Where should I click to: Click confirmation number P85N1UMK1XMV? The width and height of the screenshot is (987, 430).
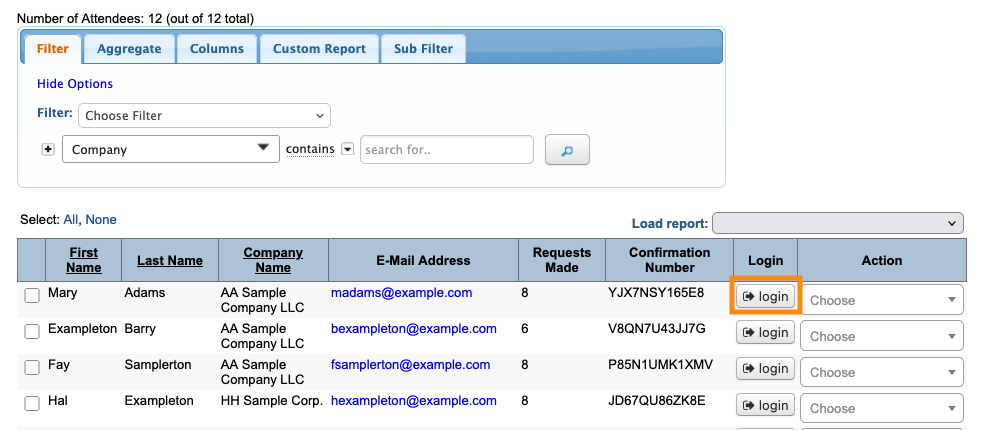click(660, 365)
